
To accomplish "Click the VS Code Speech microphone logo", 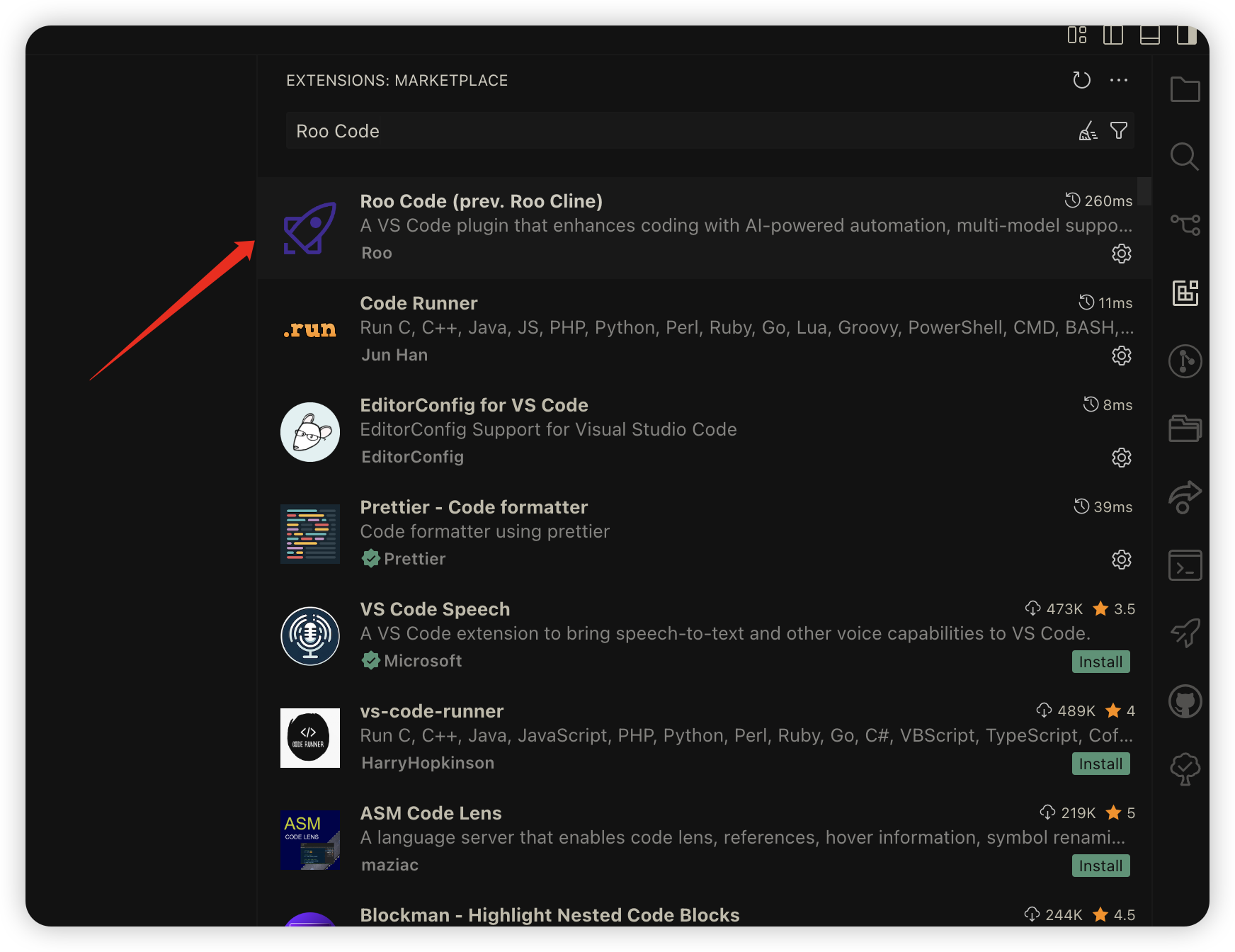I will click(x=310, y=636).
